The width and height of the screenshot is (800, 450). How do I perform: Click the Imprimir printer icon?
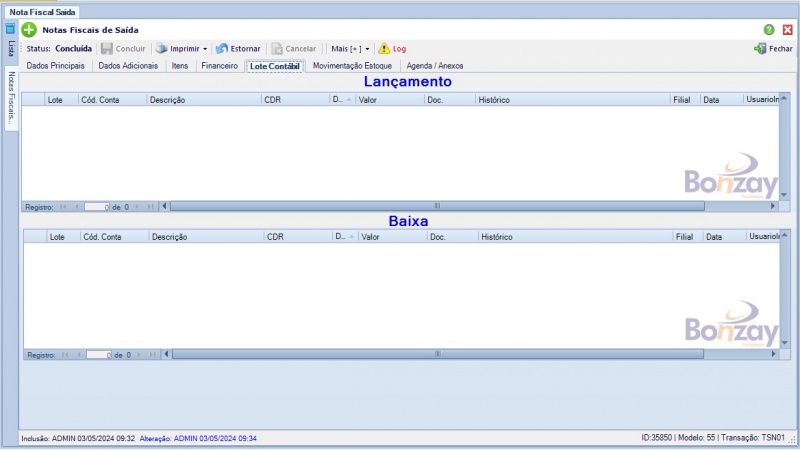pyautogui.click(x=161, y=48)
